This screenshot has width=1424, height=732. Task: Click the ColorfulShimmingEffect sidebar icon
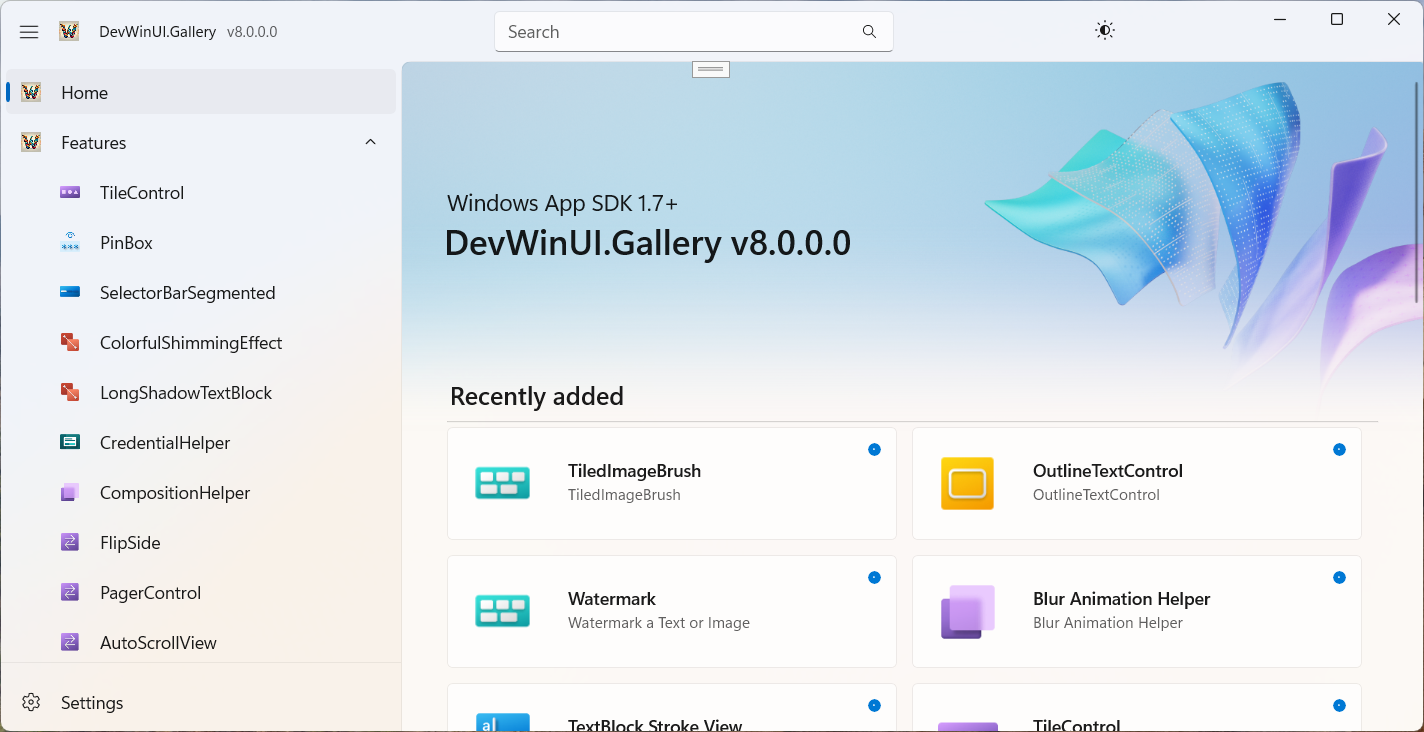point(70,343)
